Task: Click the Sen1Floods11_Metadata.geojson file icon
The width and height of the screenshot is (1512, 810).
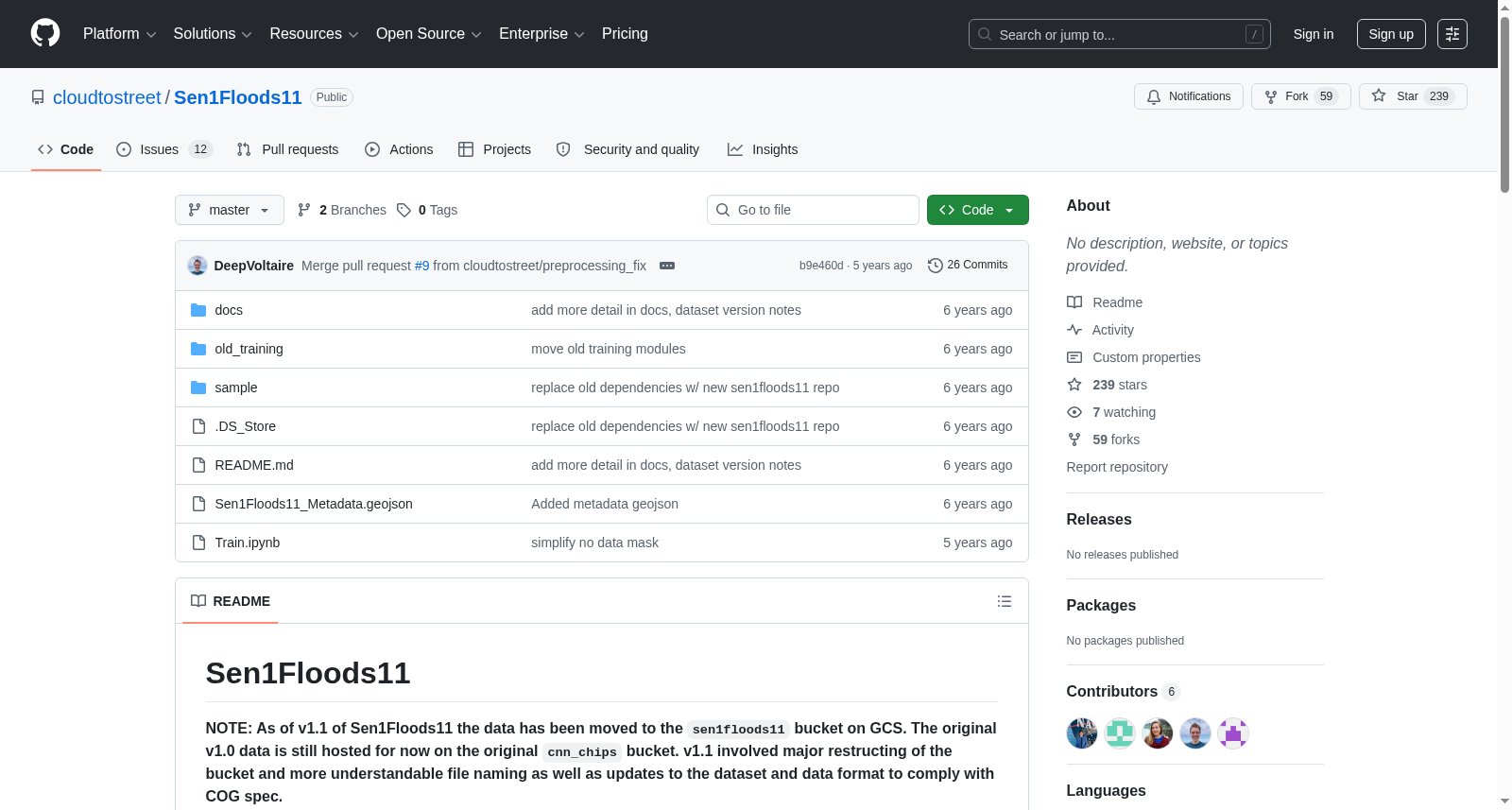Action: click(198, 504)
